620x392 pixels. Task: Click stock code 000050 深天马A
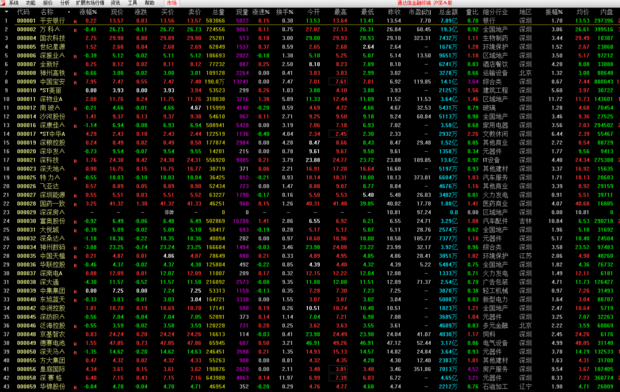click(26, 352)
